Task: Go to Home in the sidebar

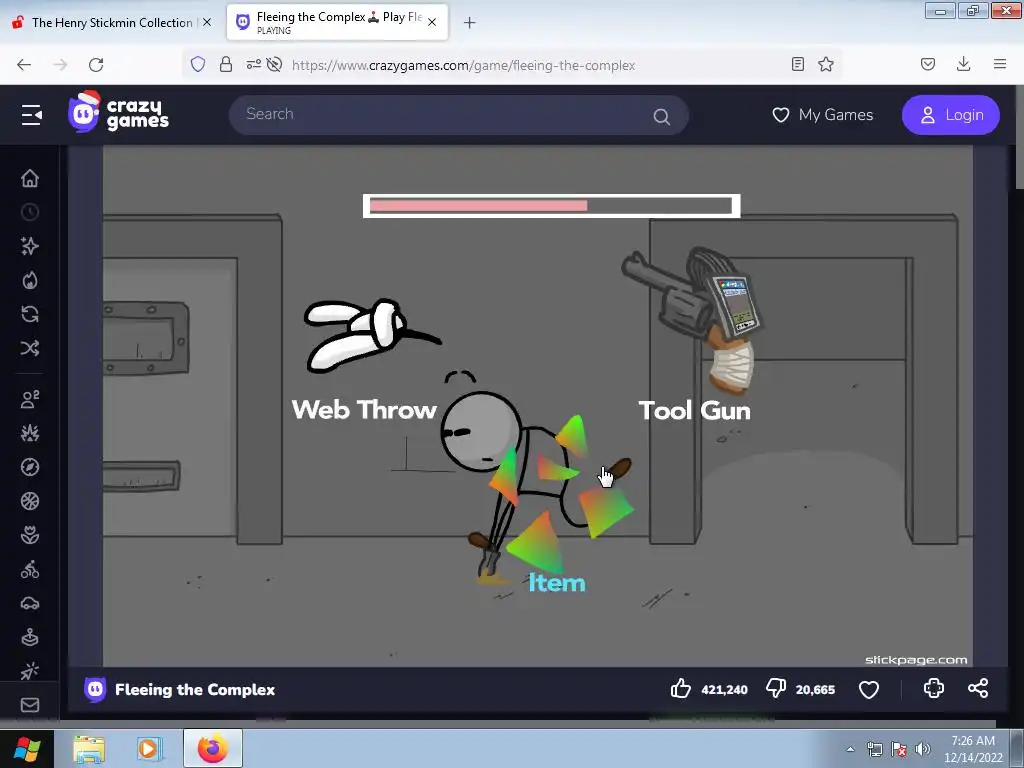Action: [x=30, y=178]
